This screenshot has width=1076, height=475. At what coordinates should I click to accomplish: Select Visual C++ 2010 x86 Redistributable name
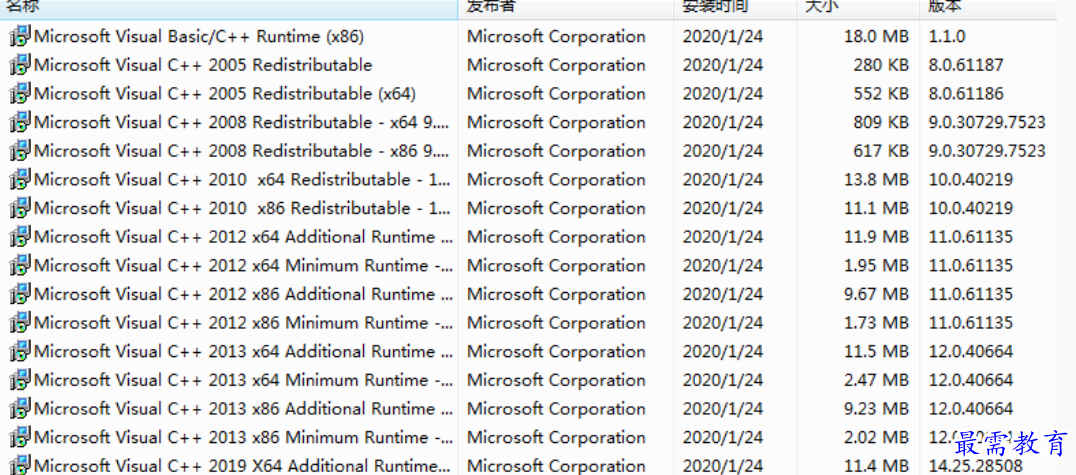[x=242, y=209]
